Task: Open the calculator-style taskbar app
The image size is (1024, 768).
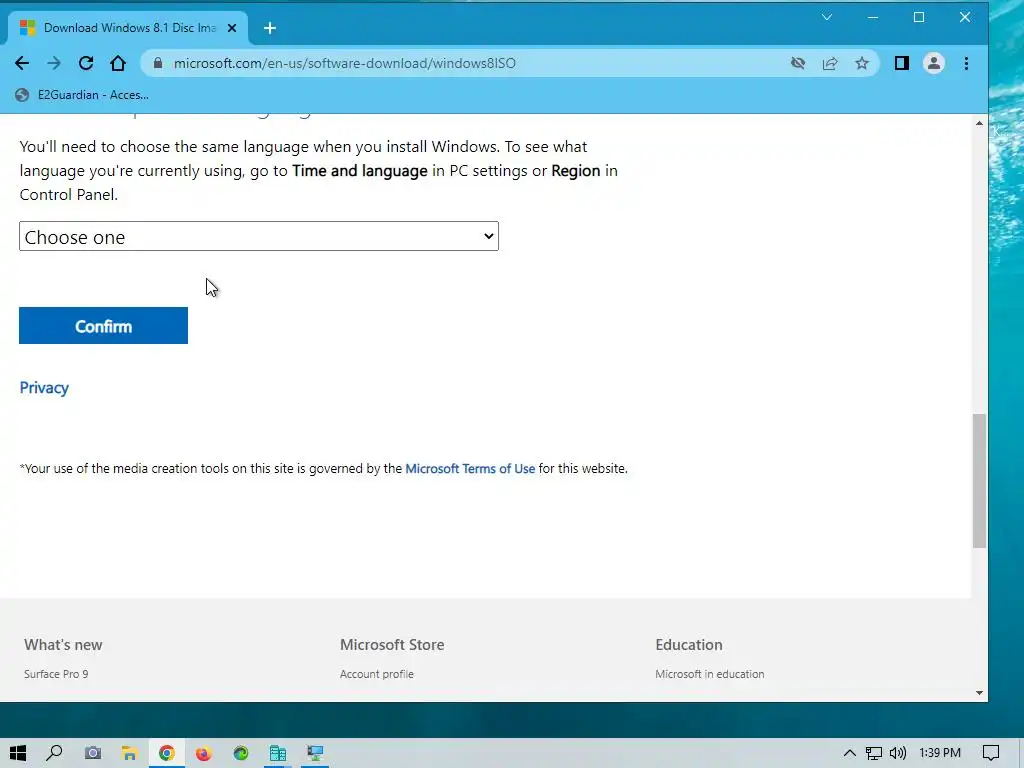Action: click(x=278, y=753)
